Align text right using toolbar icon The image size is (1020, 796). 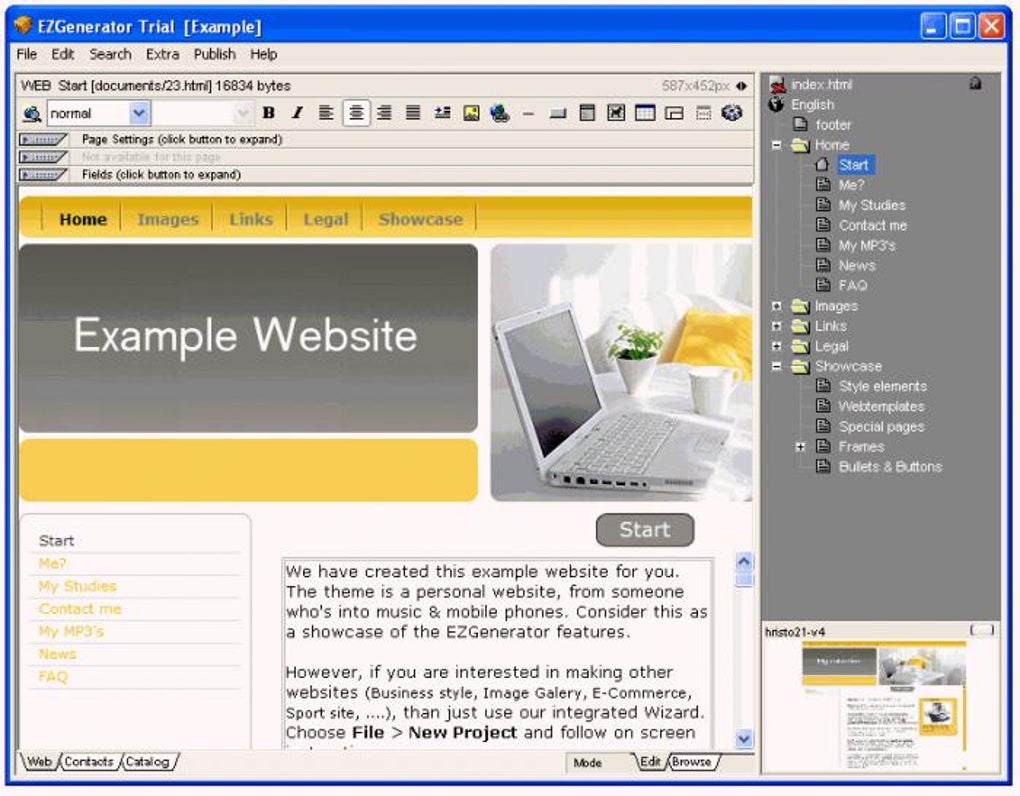(x=384, y=113)
